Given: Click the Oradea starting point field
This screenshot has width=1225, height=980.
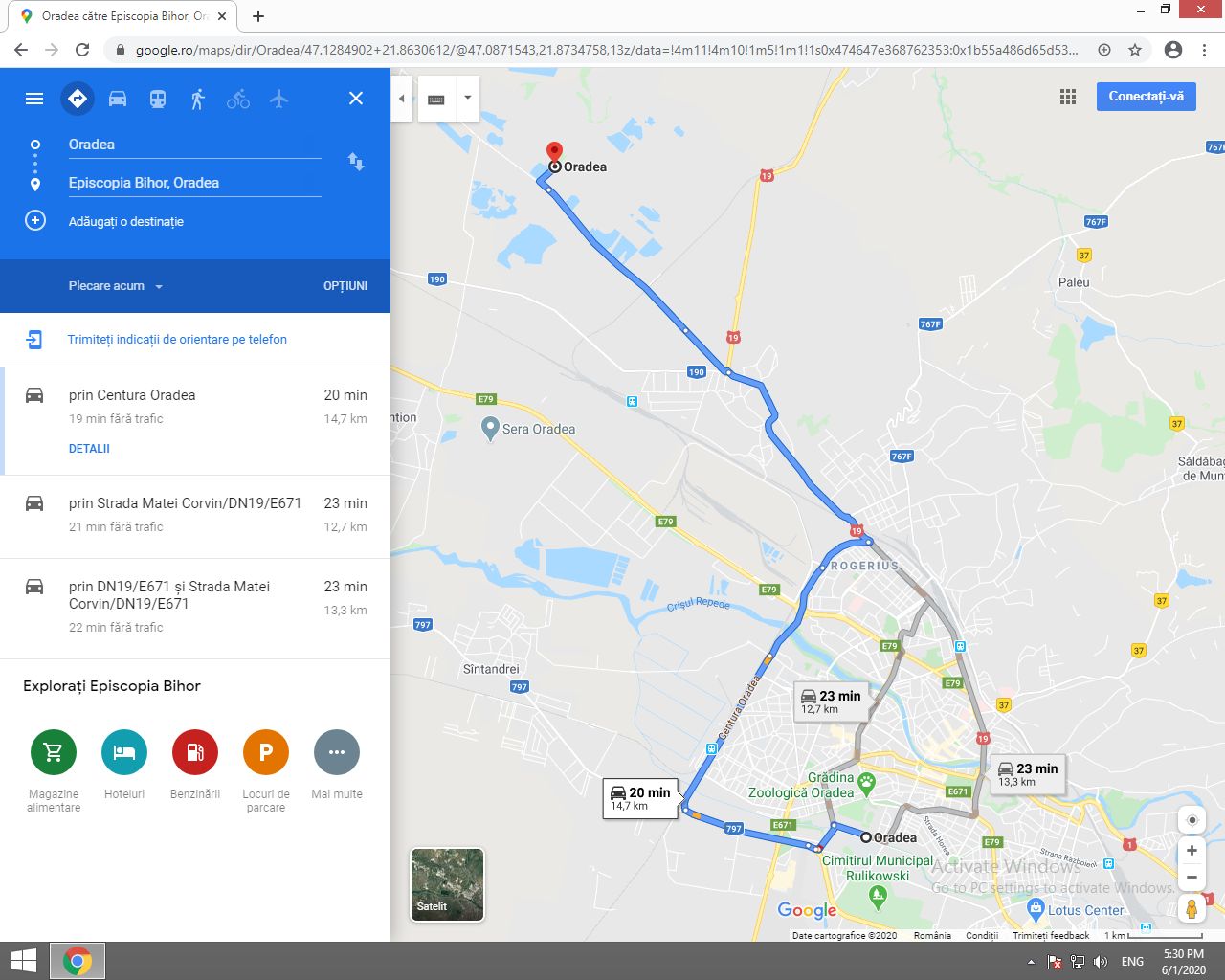Looking at the screenshot, I should [194, 145].
